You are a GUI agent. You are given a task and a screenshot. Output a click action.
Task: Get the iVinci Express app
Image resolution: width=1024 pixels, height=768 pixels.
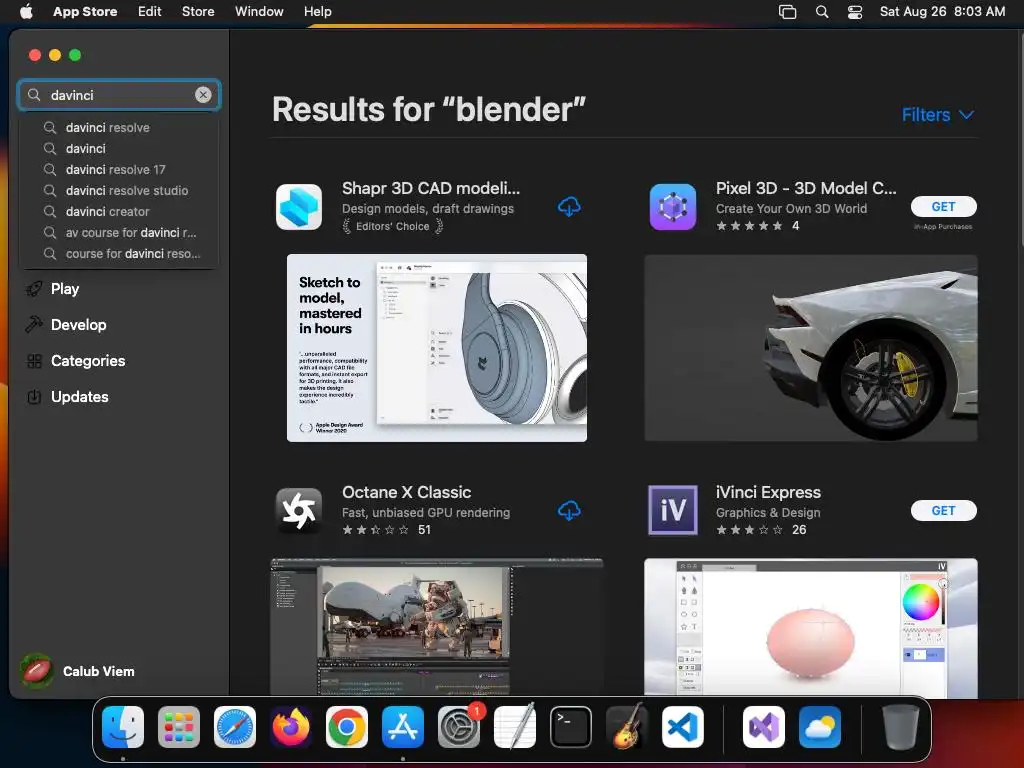(x=944, y=511)
